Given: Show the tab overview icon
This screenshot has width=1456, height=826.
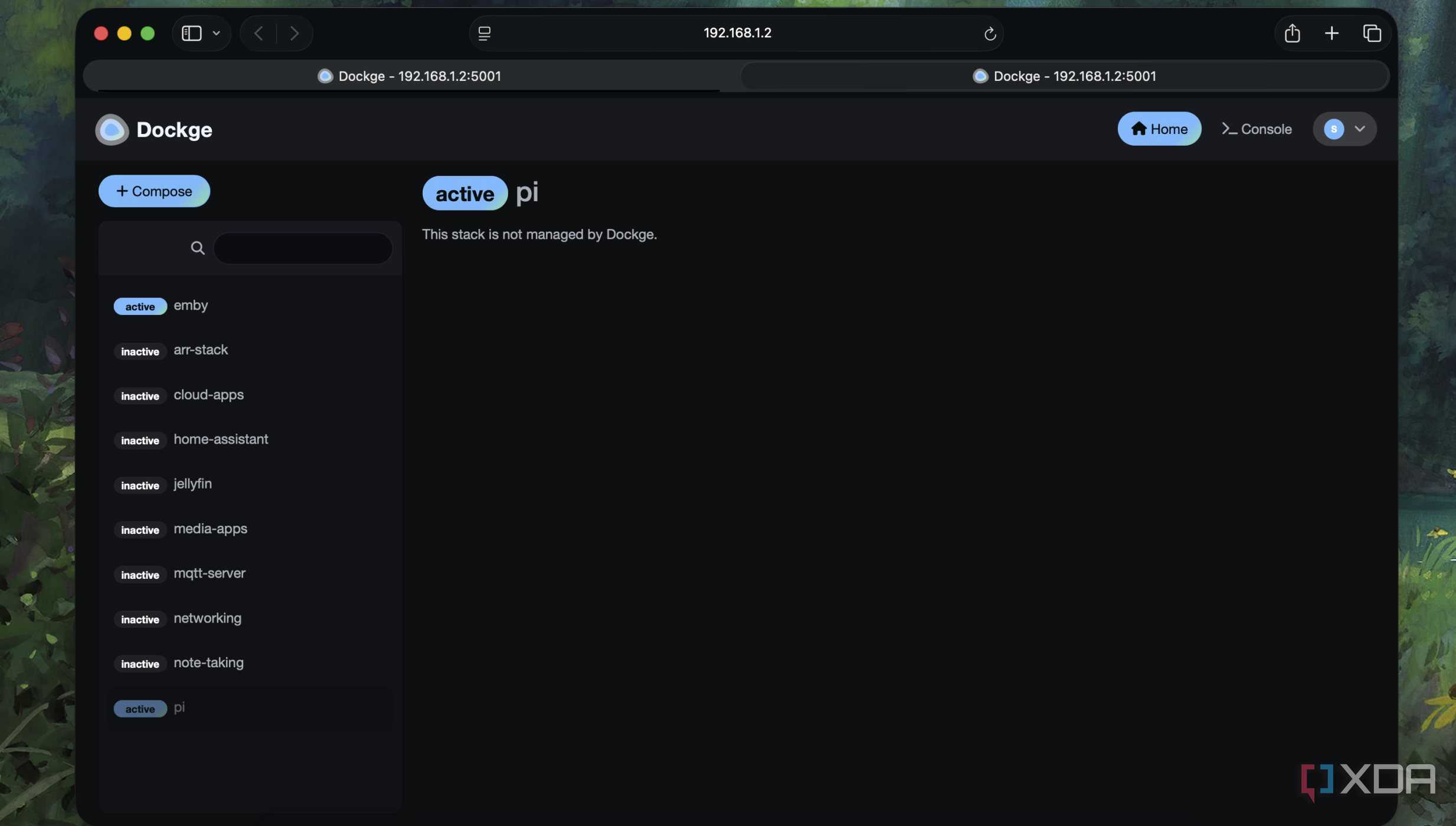Looking at the screenshot, I should pos(1372,33).
